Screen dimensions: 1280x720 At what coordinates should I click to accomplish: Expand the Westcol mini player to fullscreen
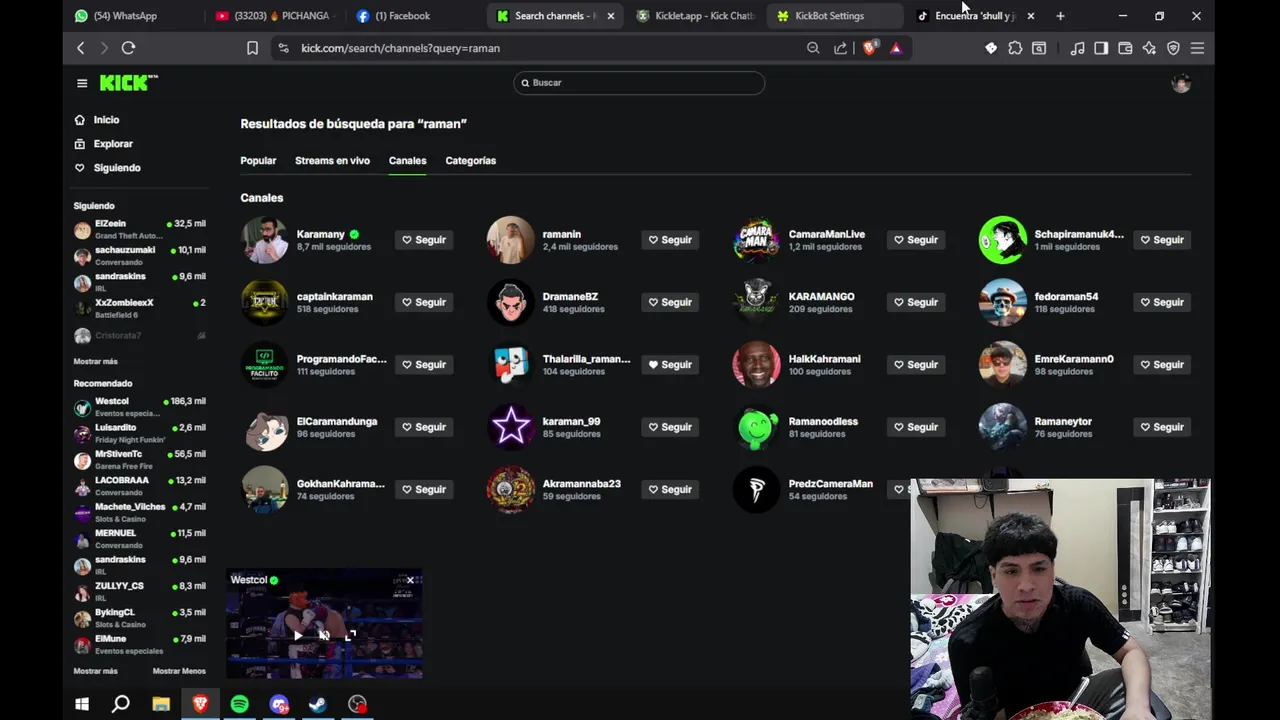(x=350, y=635)
